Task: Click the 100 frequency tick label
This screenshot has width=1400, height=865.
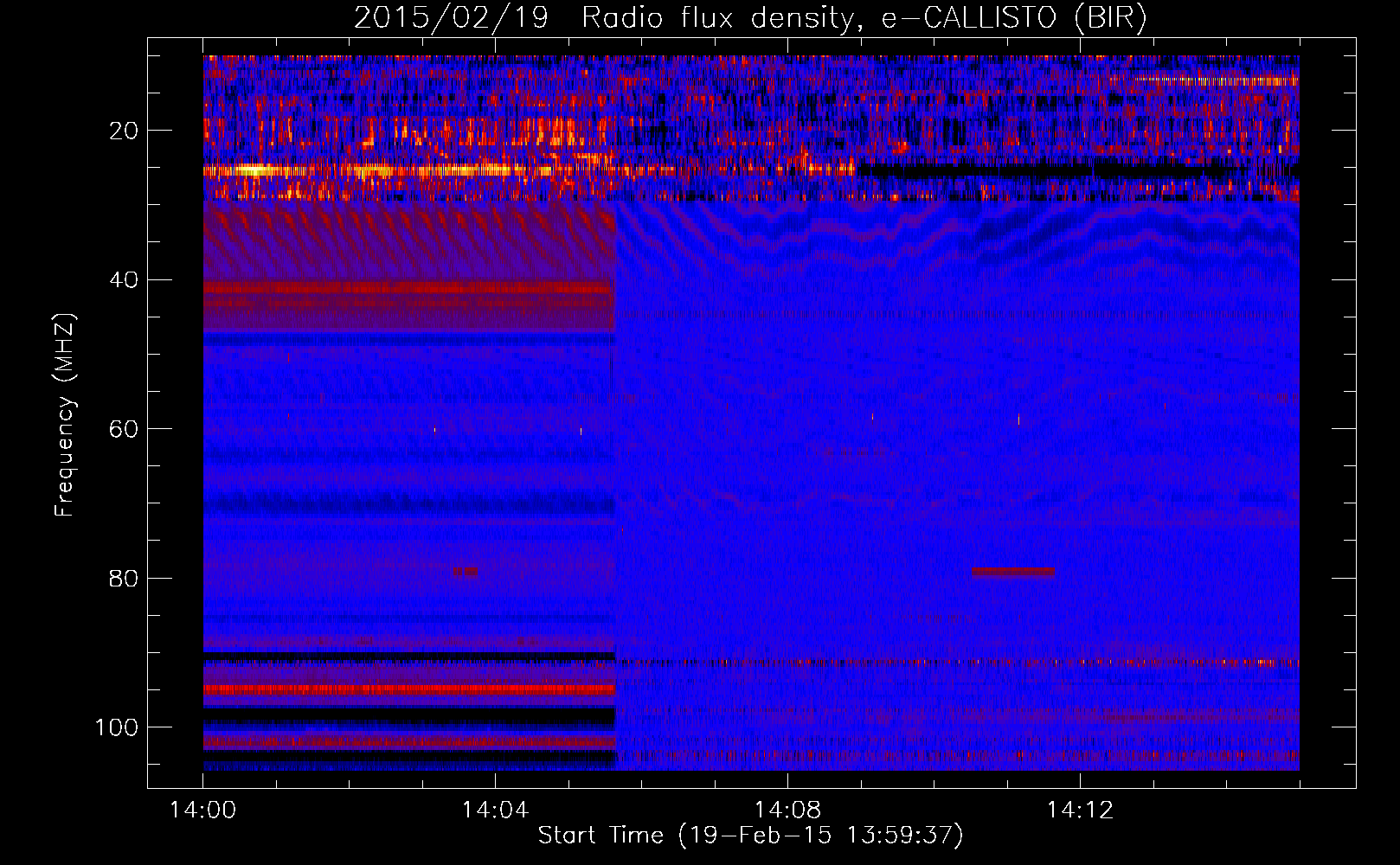Action: pyautogui.click(x=117, y=727)
